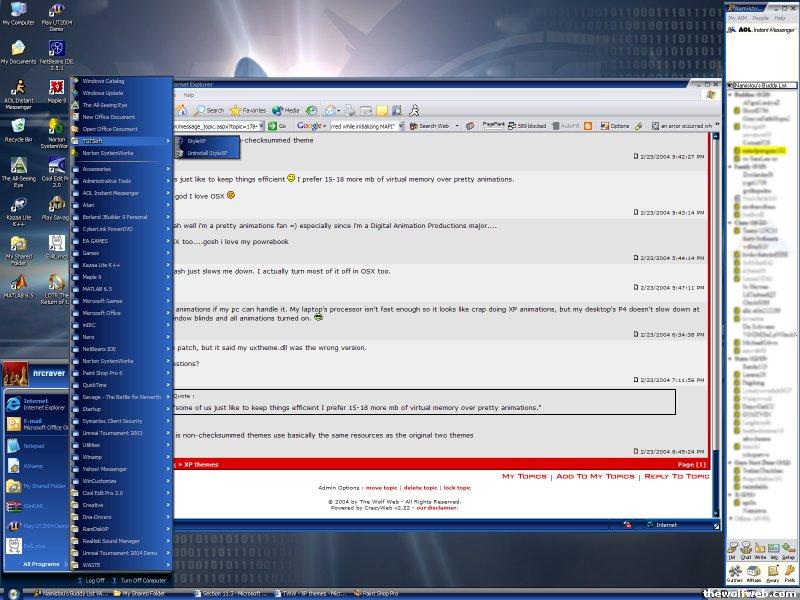800x600 pixels.
Task: Click the Turn Off Computer button
Action: click(x=138, y=580)
